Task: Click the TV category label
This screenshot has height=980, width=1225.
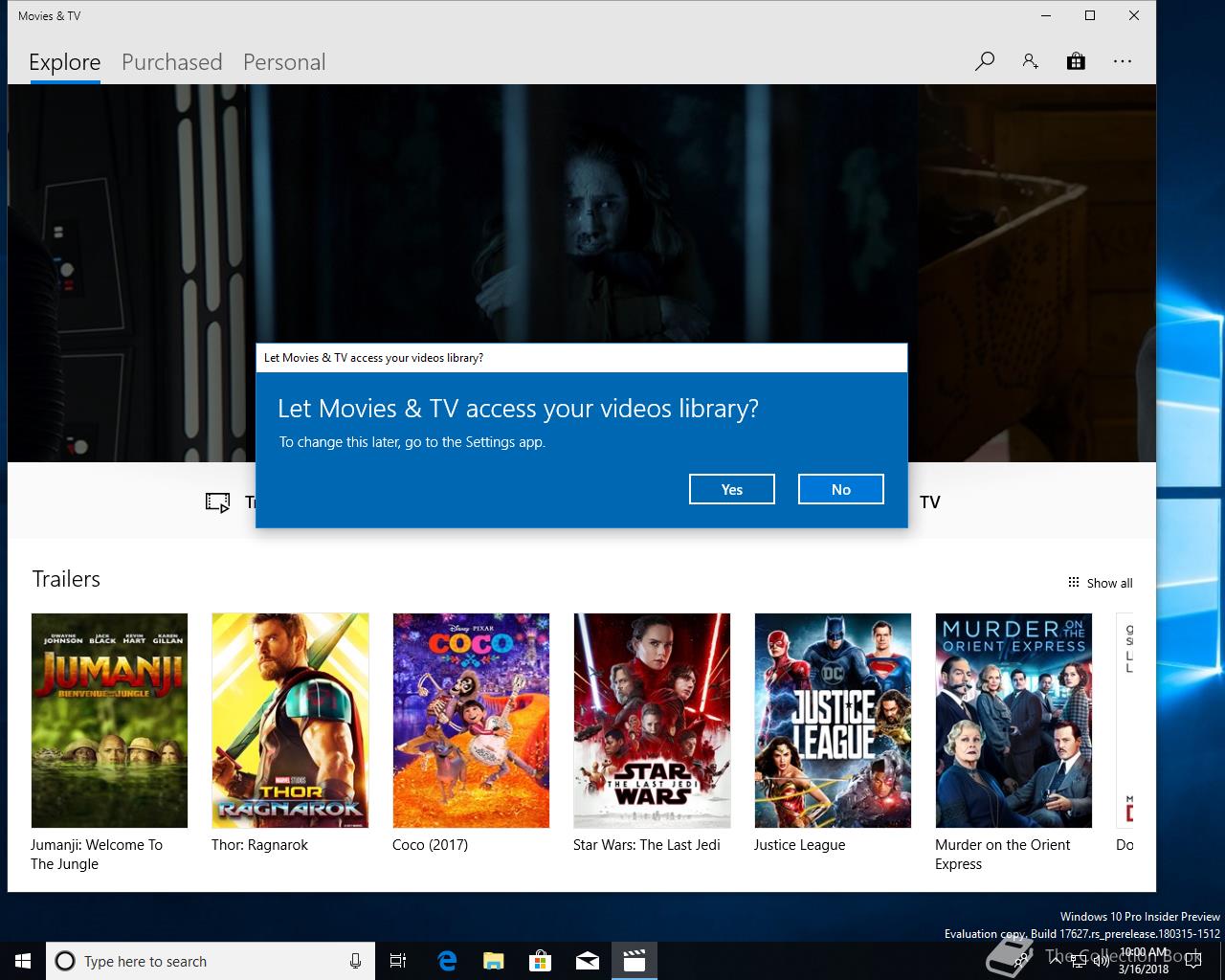Action: 930,502
